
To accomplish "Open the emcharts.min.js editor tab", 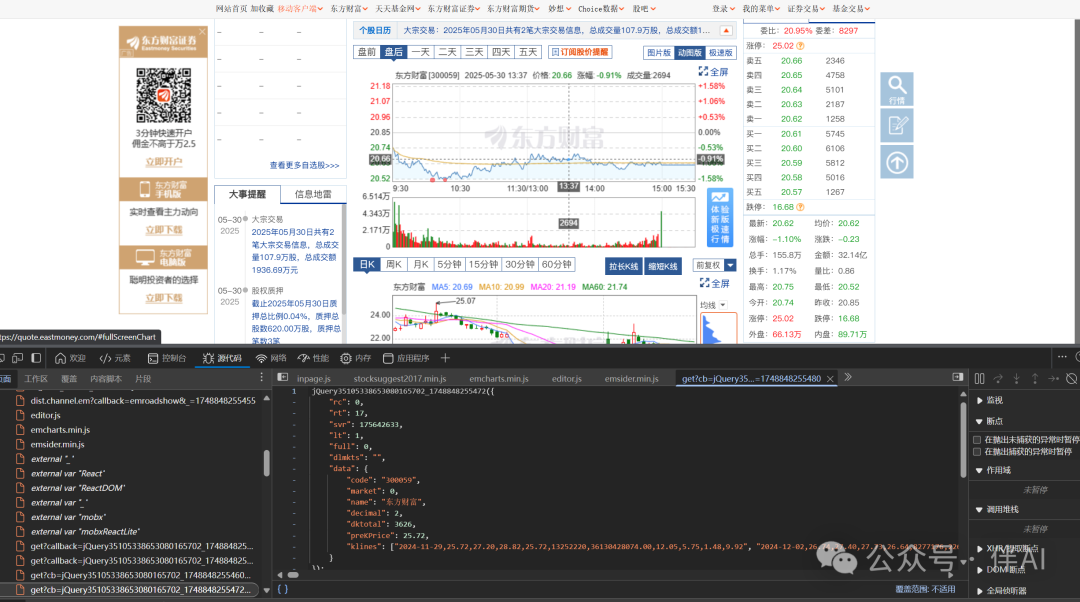I will click(x=499, y=379).
